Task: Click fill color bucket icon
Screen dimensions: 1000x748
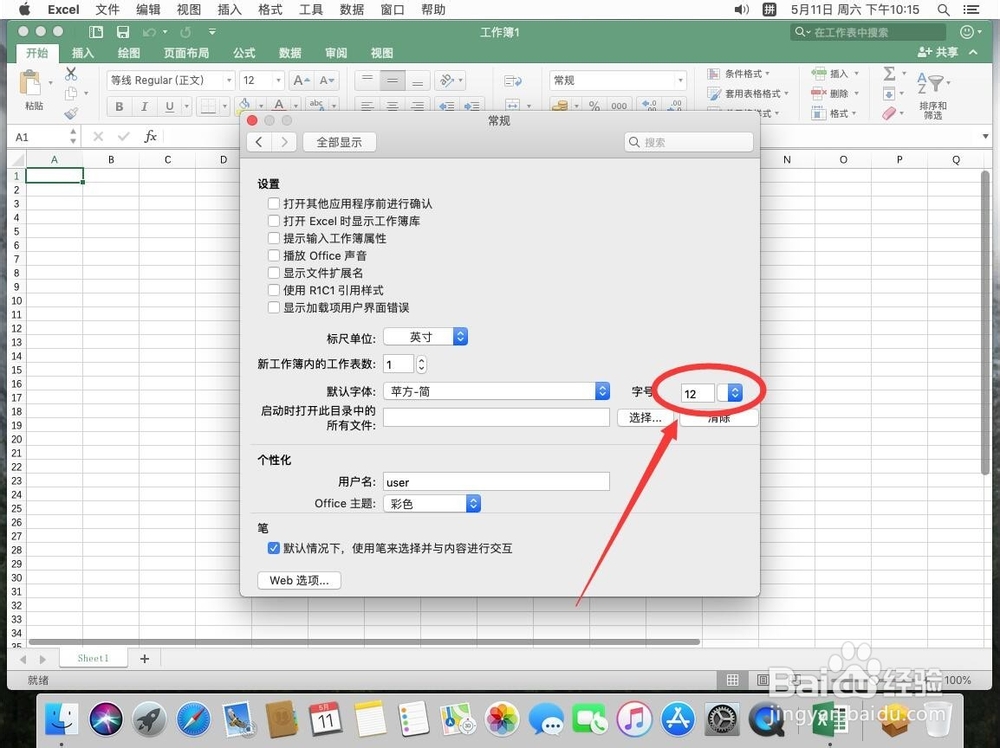Action: click(x=244, y=105)
